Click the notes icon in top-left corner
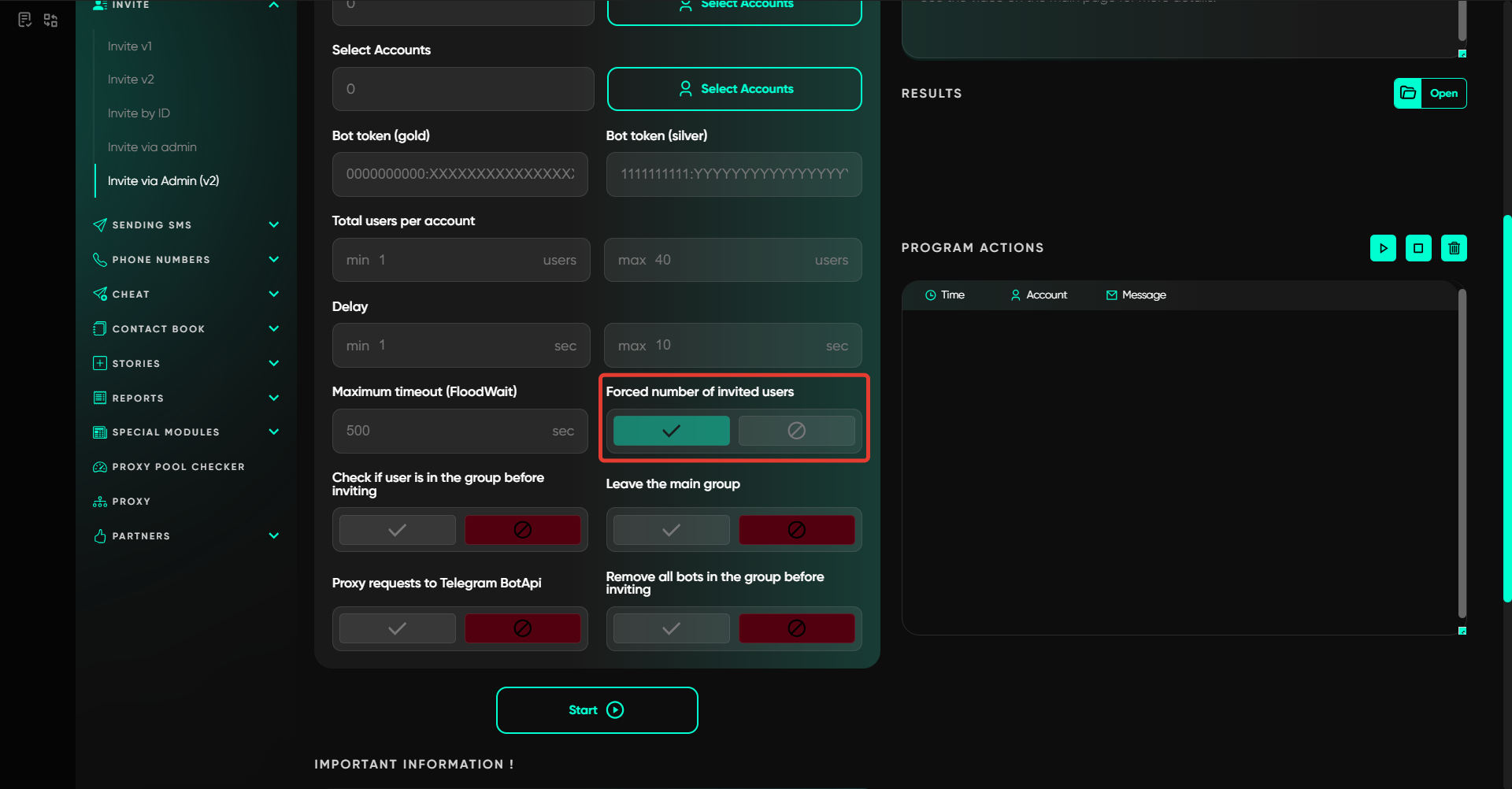 point(24,20)
